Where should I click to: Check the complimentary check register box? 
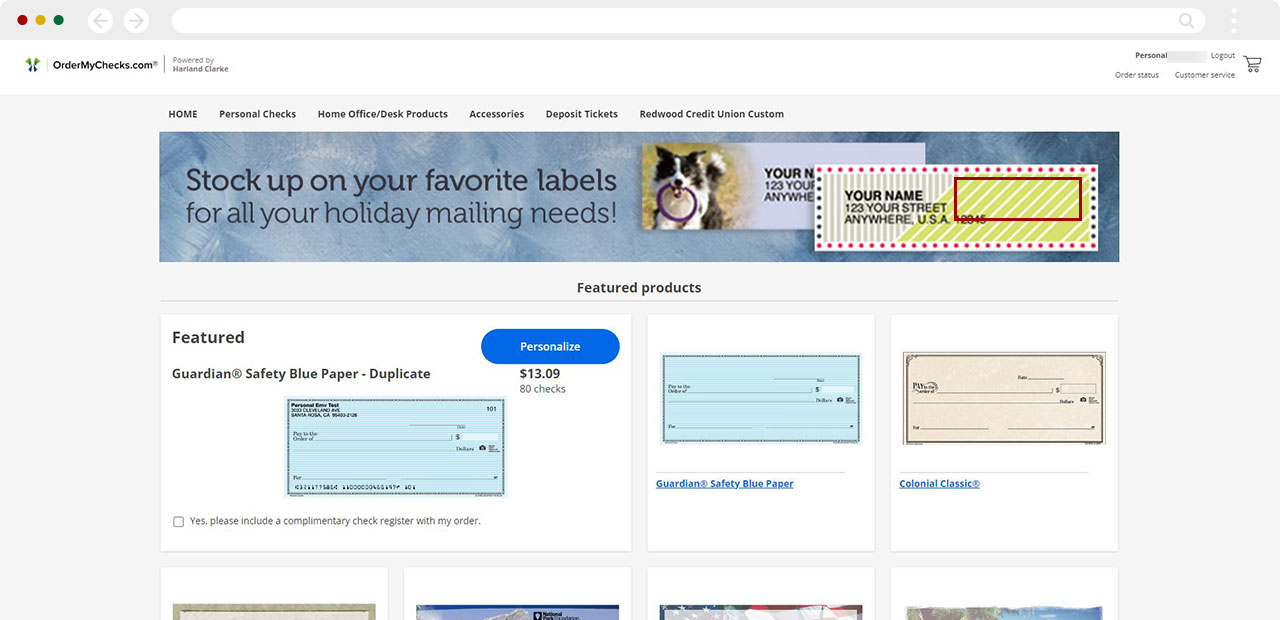178,522
